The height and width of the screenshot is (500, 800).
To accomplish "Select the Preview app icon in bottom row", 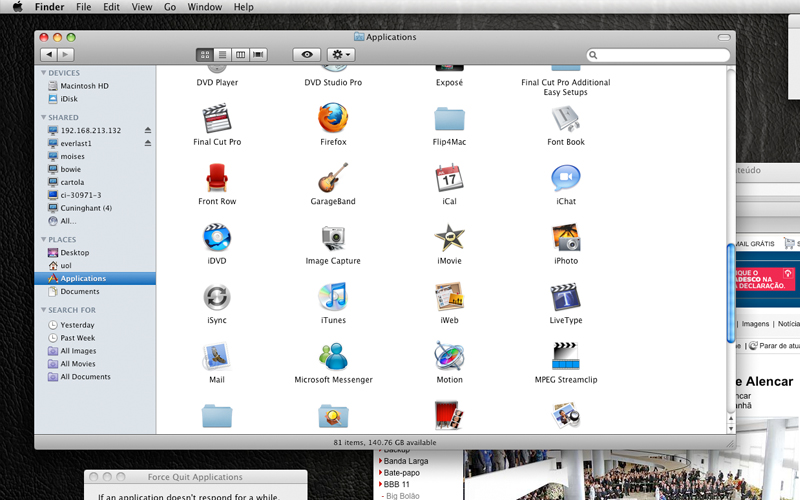I will point(565,415).
